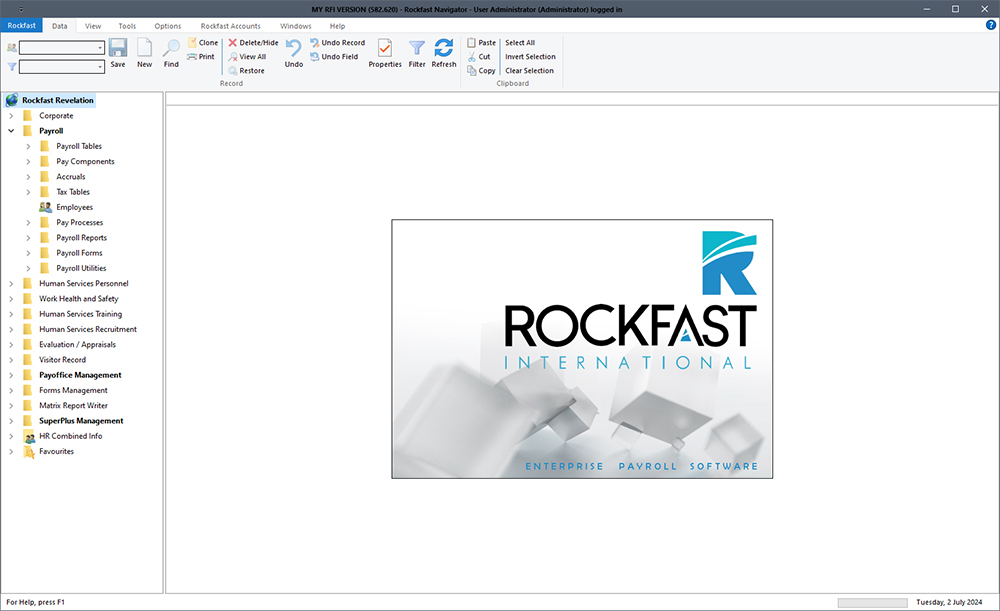Select Payroll Utilities in the tree
The height and width of the screenshot is (611, 1000).
point(81,269)
